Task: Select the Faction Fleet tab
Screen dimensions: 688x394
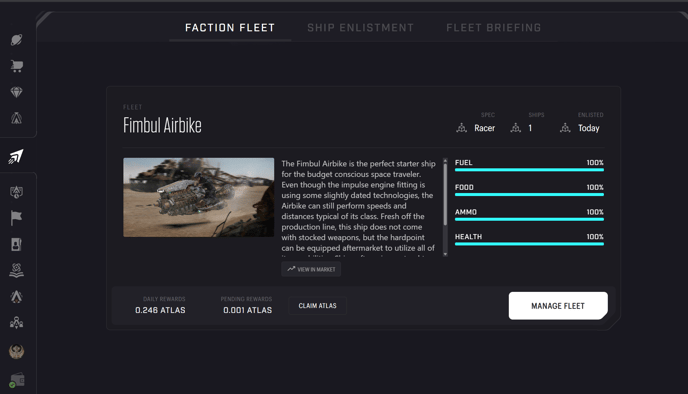Action: (230, 28)
